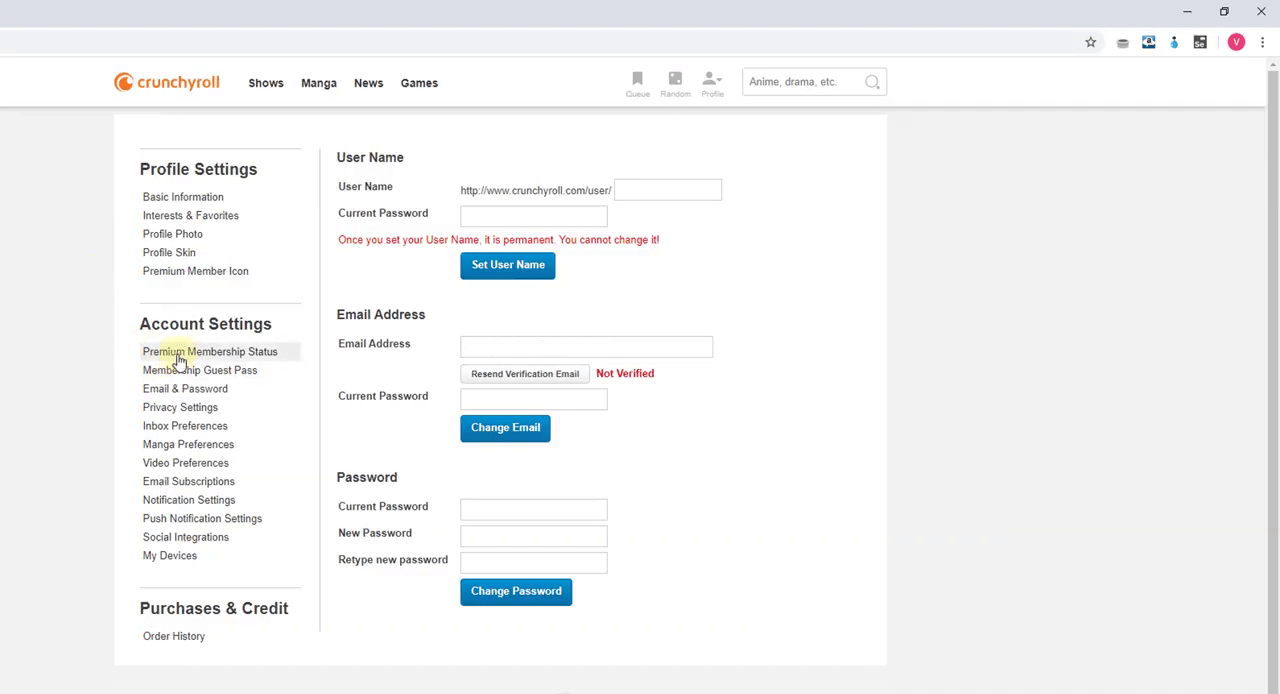This screenshot has height=694, width=1280.
Task: Open Profile Photo settings
Action: [x=172, y=234]
